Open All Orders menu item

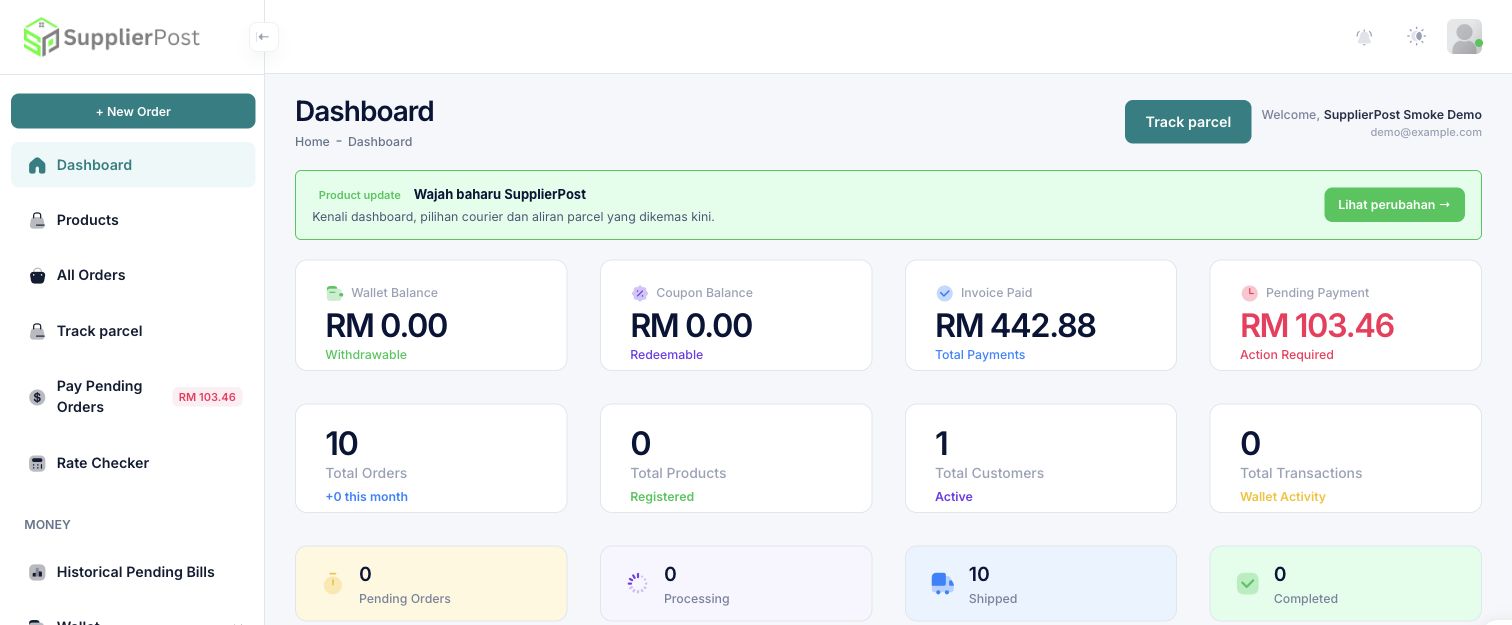coord(133,275)
